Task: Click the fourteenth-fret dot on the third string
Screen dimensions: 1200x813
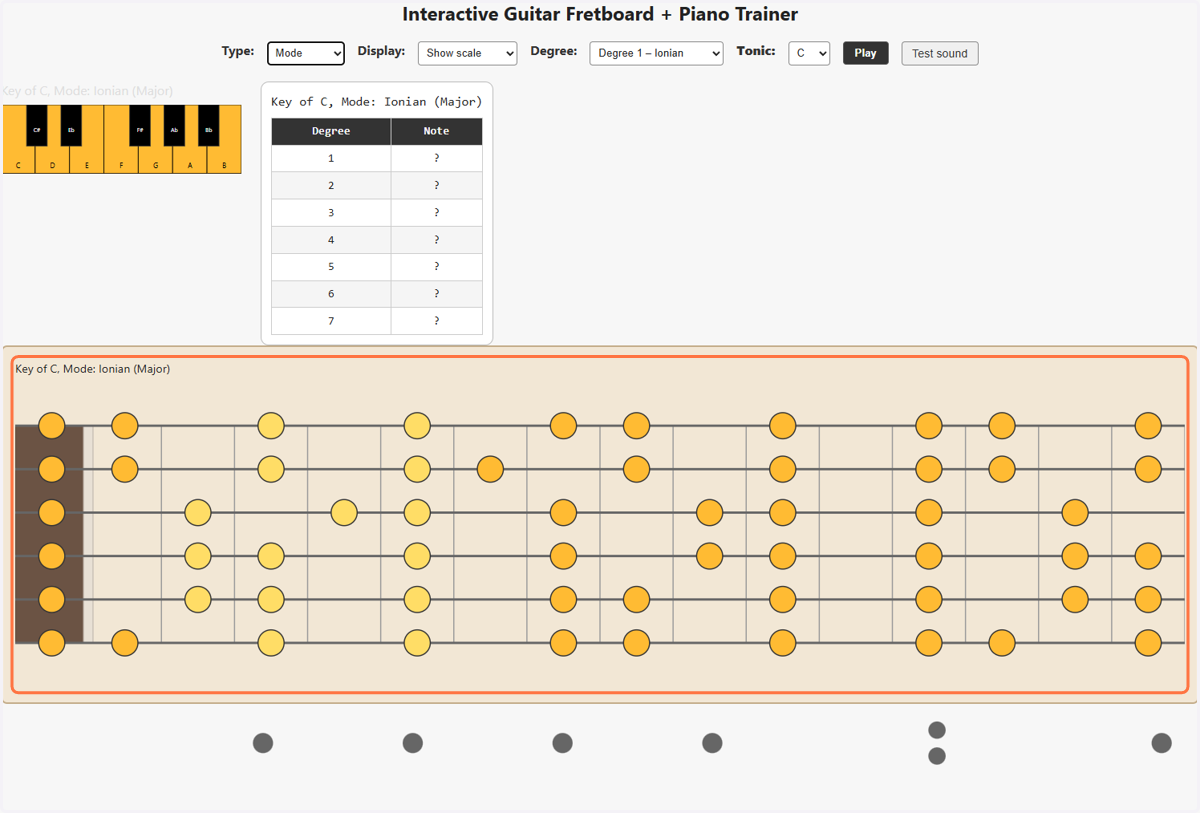Action: tap(1075, 512)
